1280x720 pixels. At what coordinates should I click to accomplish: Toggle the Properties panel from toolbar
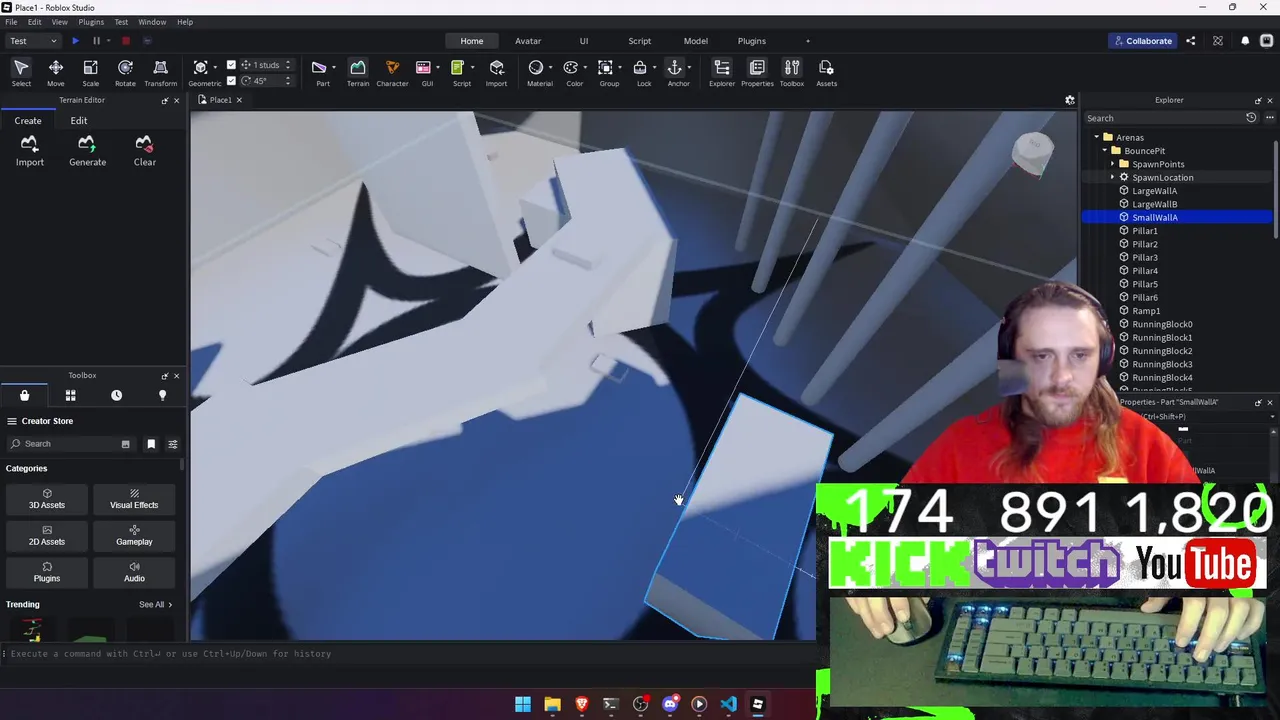[x=757, y=72]
